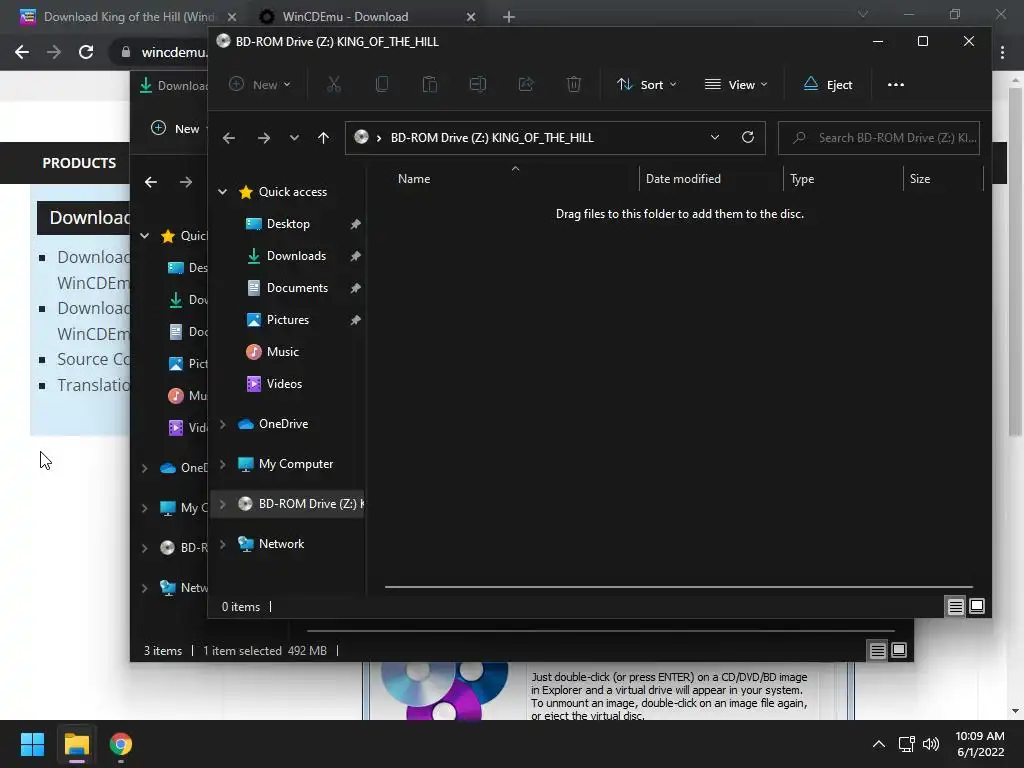Go back in front Explorer window
The width and height of the screenshot is (1024, 768).
coord(229,138)
